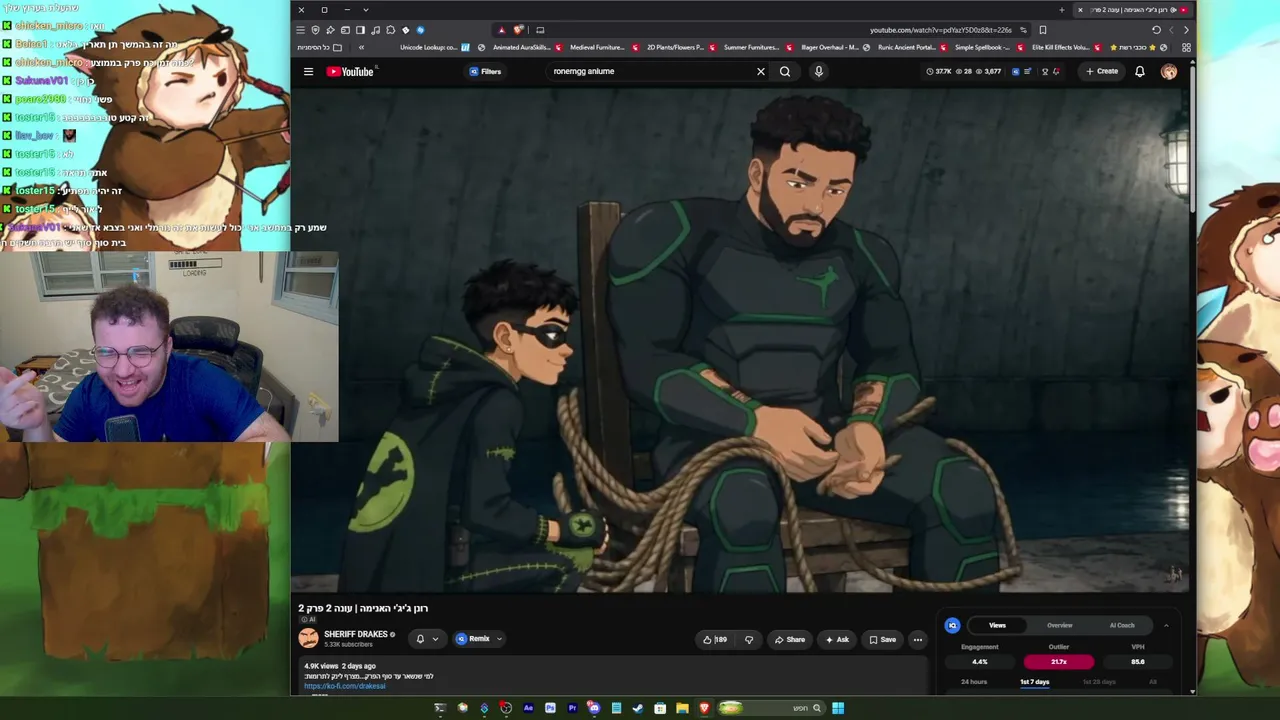
Task: Open the Create menu
Action: (x=1102, y=71)
